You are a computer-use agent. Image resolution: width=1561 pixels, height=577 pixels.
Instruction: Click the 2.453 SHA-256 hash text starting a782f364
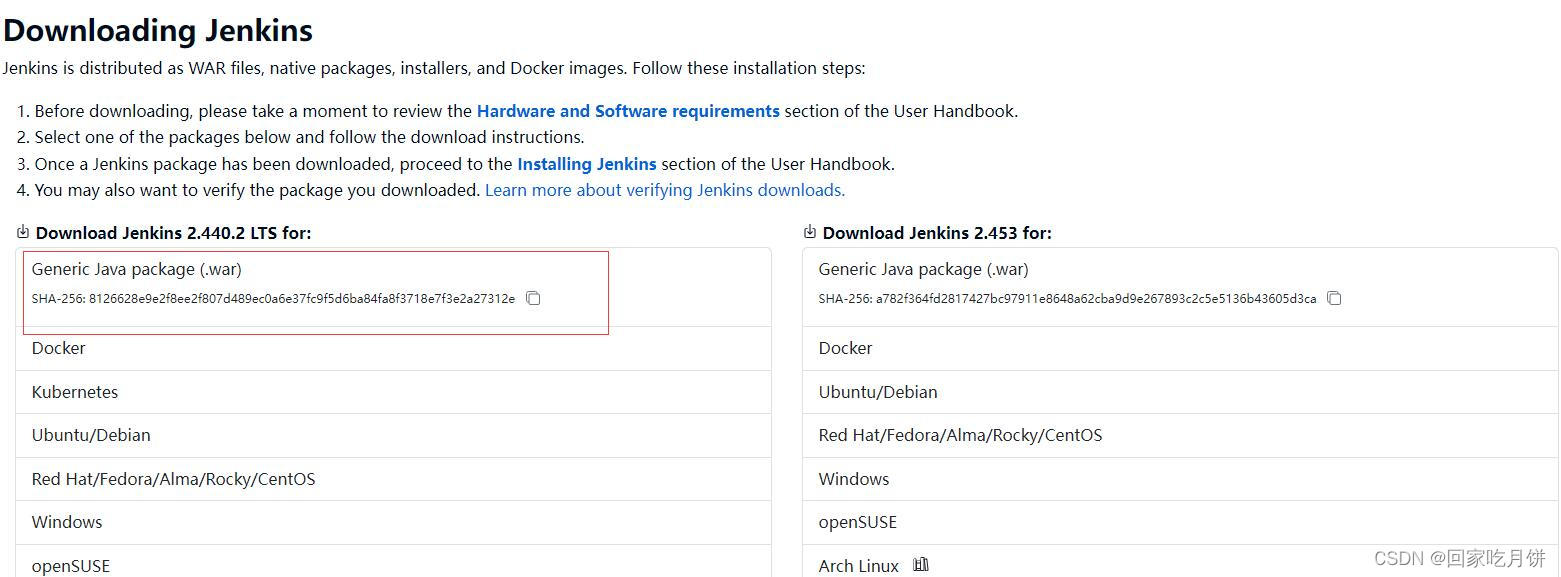pos(1096,299)
